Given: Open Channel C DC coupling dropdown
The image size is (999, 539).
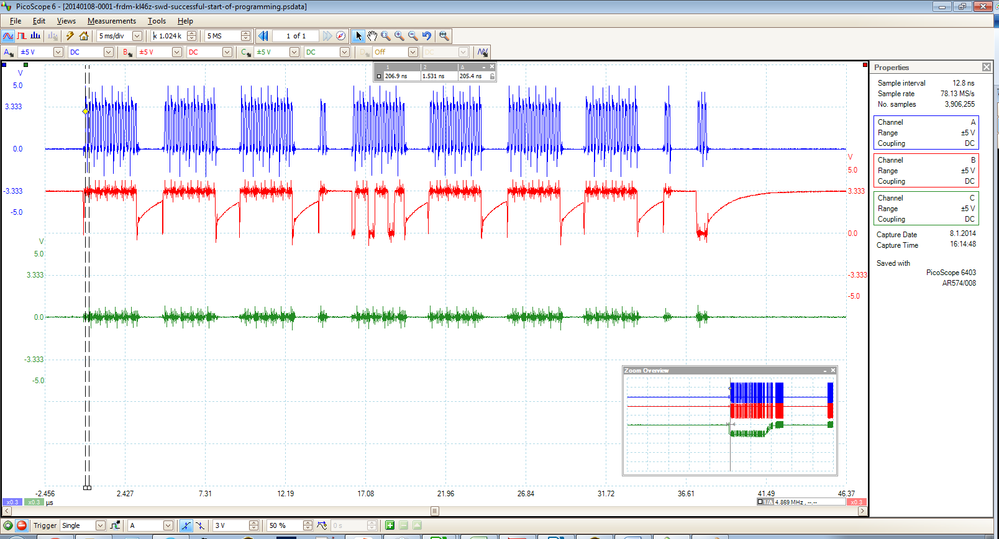Looking at the screenshot, I should [344, 52].
